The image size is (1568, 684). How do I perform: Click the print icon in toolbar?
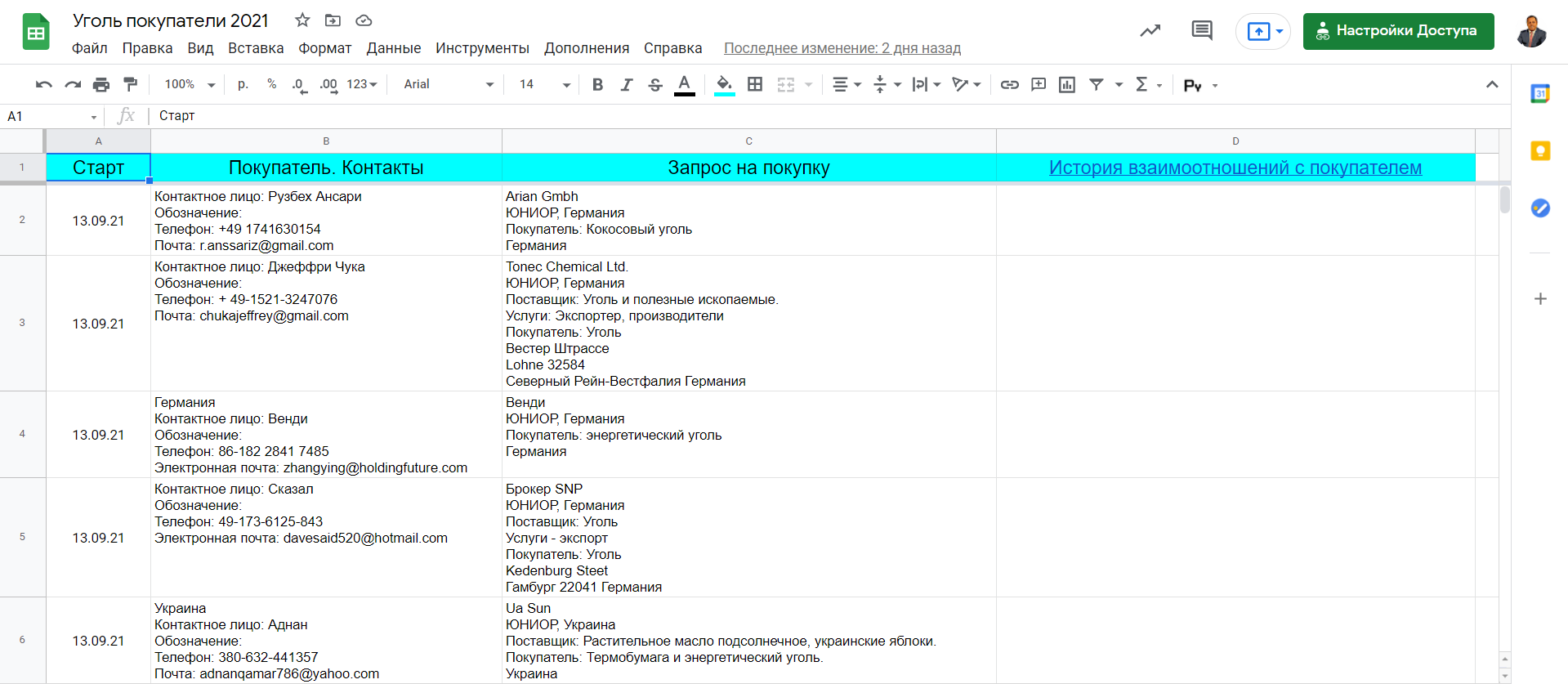tap(101, 84)
